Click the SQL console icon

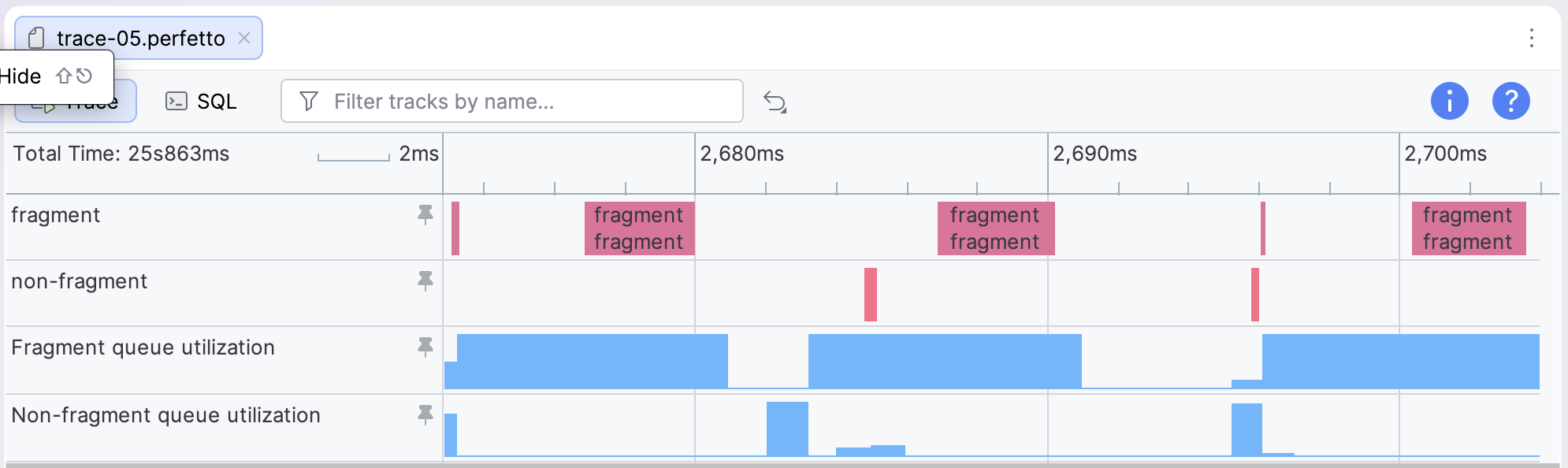point(176,101)
